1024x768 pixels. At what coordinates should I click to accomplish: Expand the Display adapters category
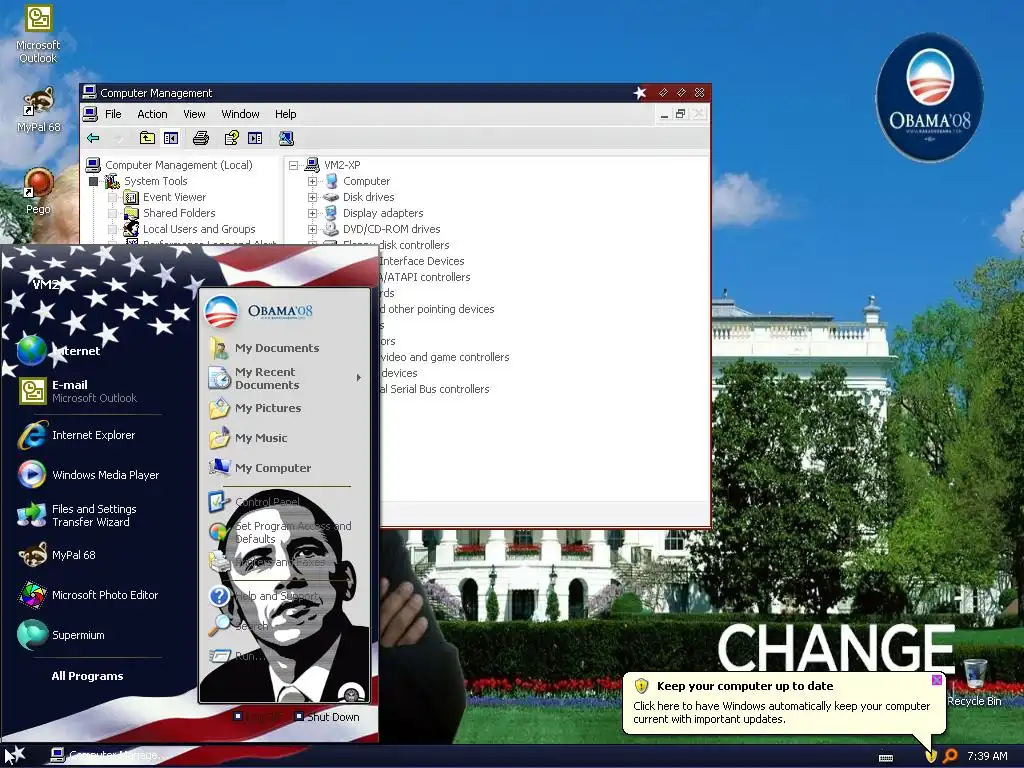312,213
